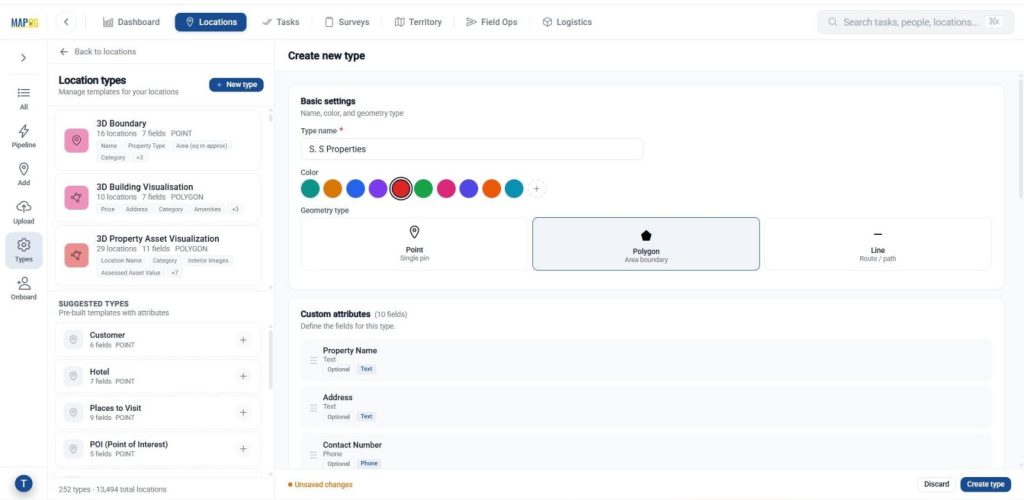Switch to the Territory tab
Image resolution: width=1024 pixels, height=500 pixels.
click(x=418, y=22)
